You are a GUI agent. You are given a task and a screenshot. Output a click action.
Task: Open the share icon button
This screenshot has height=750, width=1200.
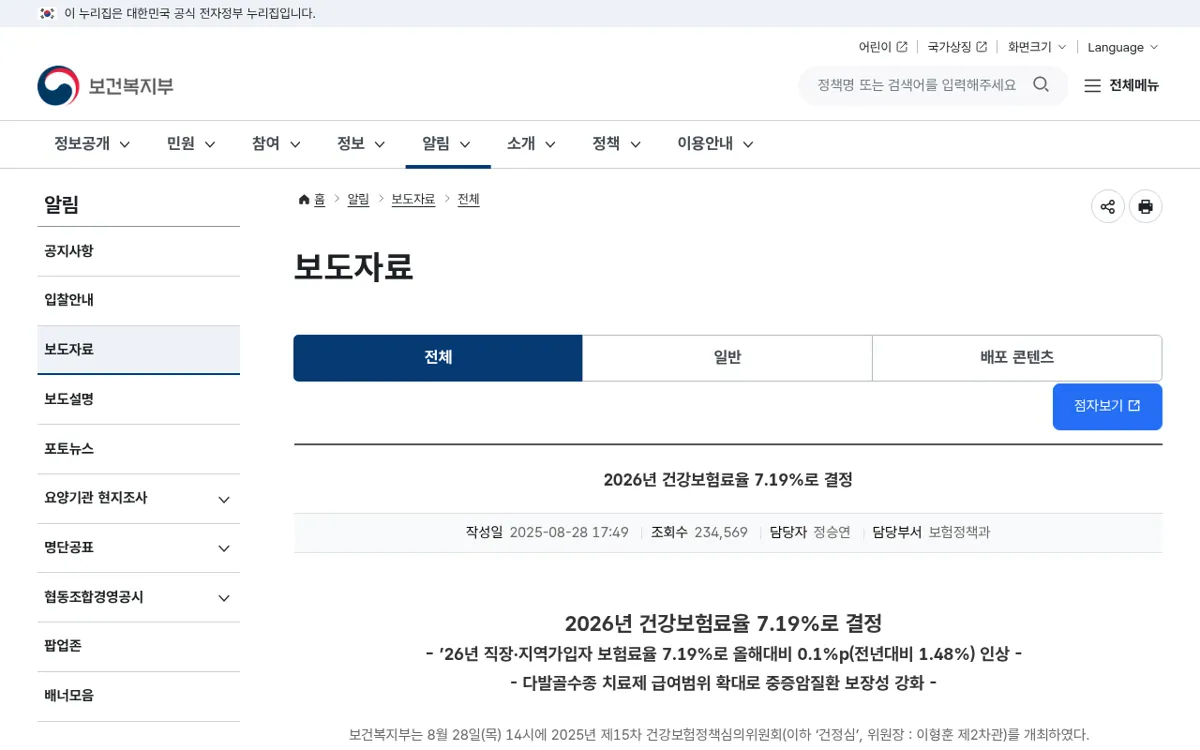[x=1108, y=206]
